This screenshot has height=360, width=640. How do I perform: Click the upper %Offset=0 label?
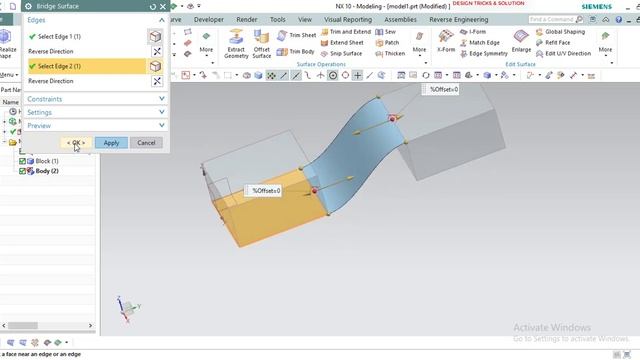pyautogui.click(x=440, y=89)
